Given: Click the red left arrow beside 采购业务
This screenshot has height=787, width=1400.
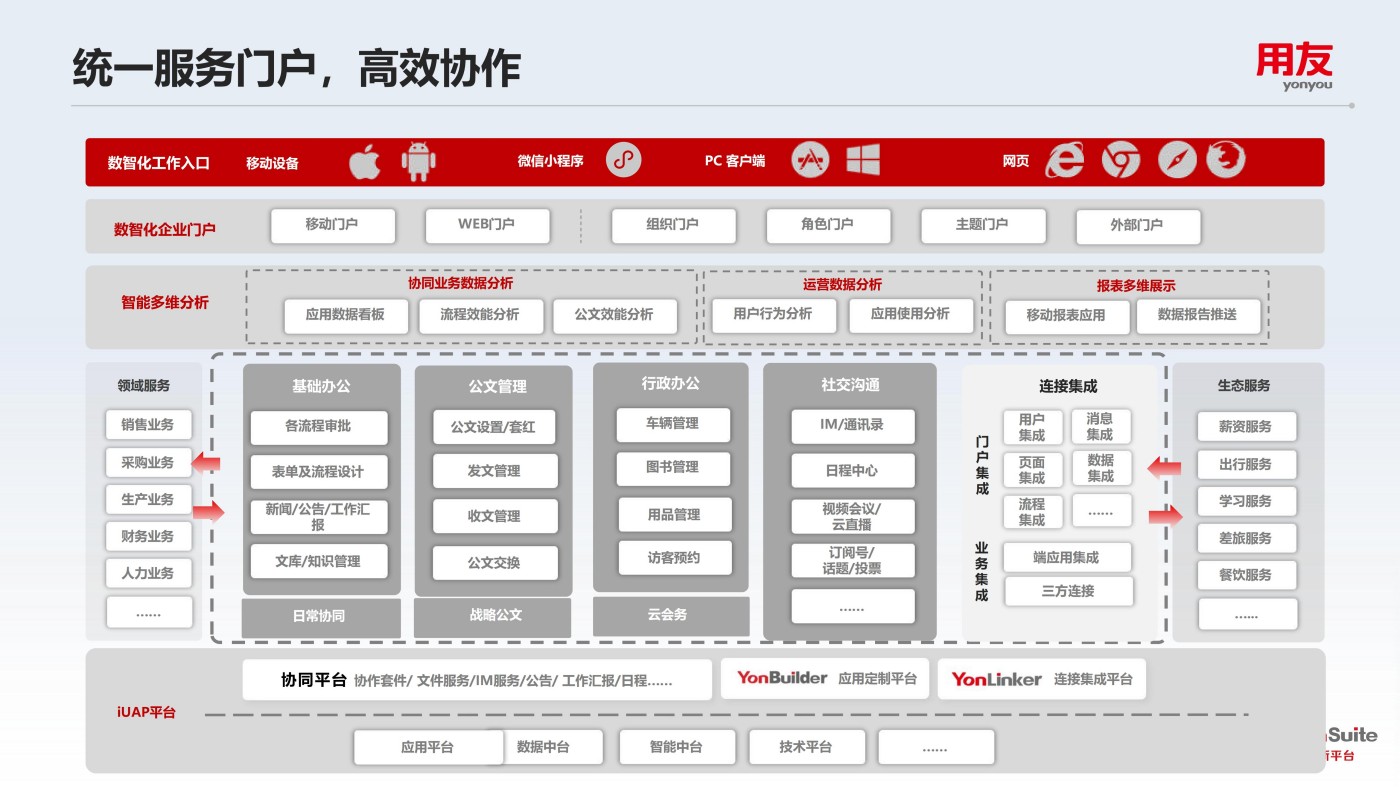Looking at the screenshot, I should point(206,463).
